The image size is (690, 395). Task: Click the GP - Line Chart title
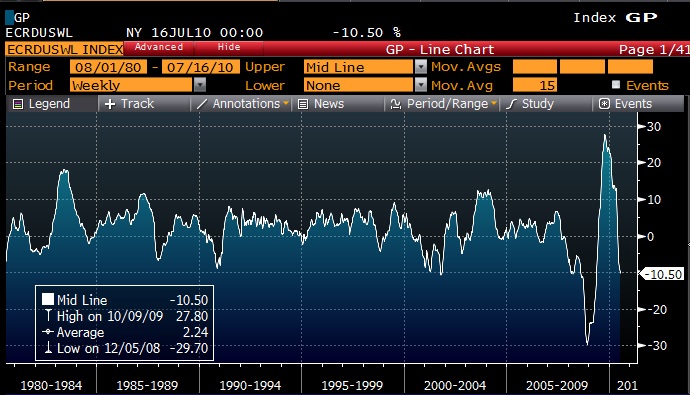tap(440, 49)
